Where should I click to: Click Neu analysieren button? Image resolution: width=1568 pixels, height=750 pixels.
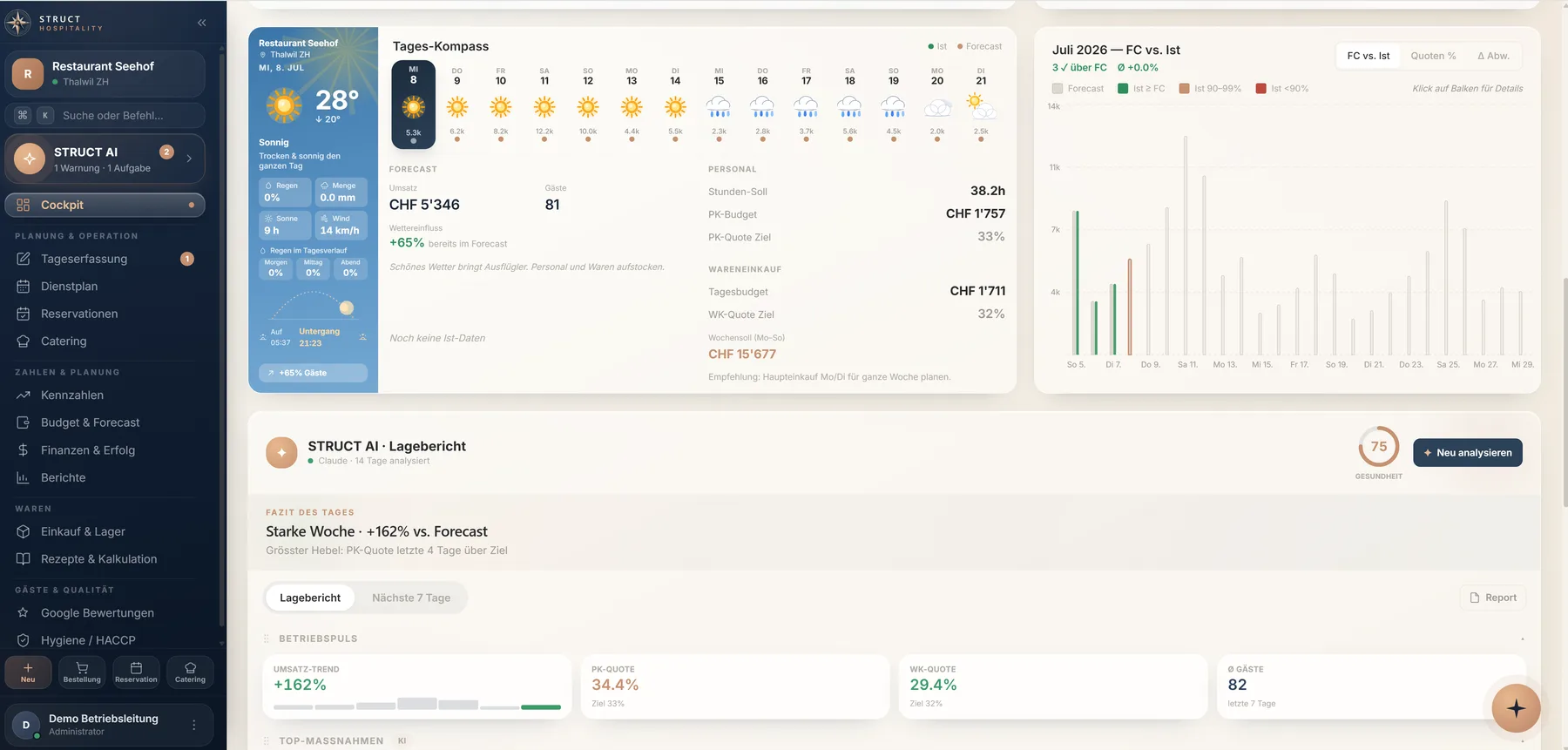coord(1467,453)
